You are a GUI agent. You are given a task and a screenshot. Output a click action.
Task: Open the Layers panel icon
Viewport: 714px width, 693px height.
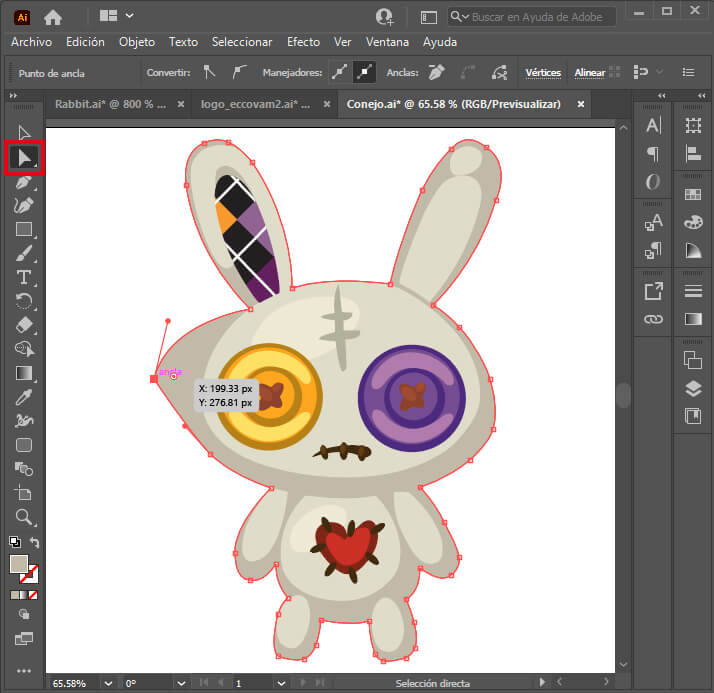tap(692, 388)
